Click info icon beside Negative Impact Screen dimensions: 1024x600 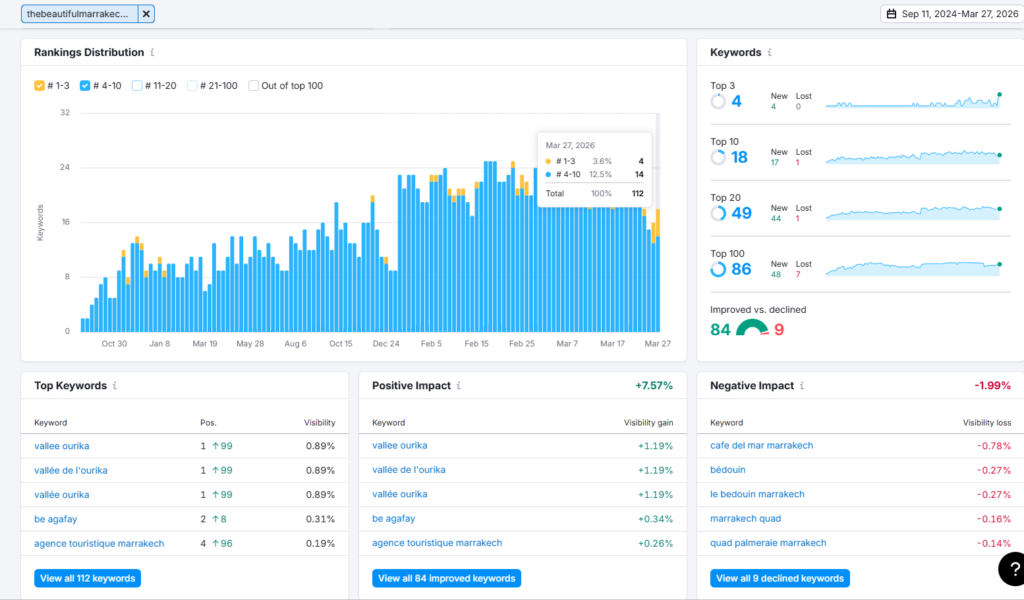(x=802, y=386)
